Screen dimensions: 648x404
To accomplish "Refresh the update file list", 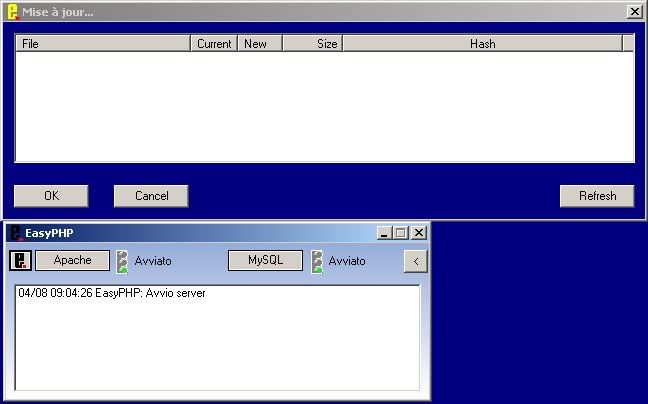I will tap(597, 196).
